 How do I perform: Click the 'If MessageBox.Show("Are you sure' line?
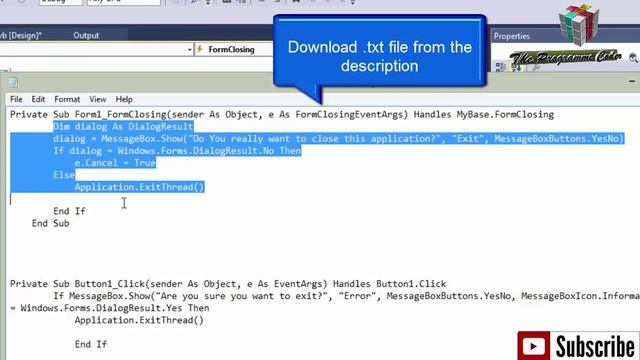coord(346,296)
